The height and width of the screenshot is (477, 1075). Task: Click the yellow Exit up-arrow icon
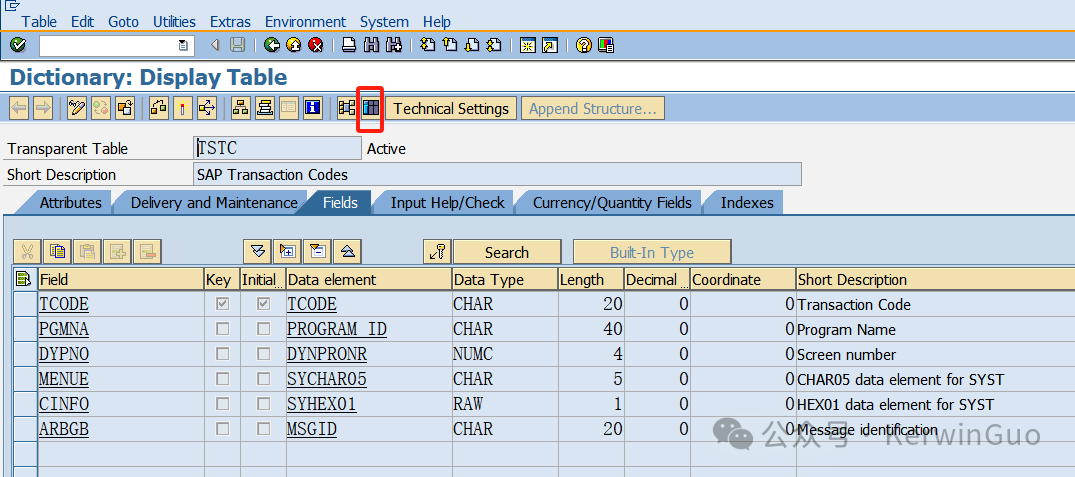(293, 46)
